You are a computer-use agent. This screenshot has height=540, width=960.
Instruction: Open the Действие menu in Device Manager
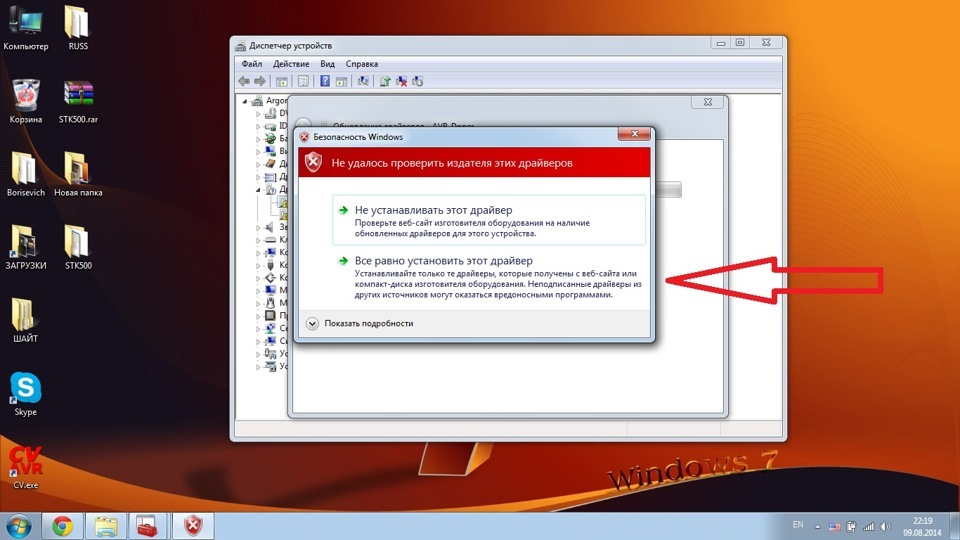click(291, 64)
